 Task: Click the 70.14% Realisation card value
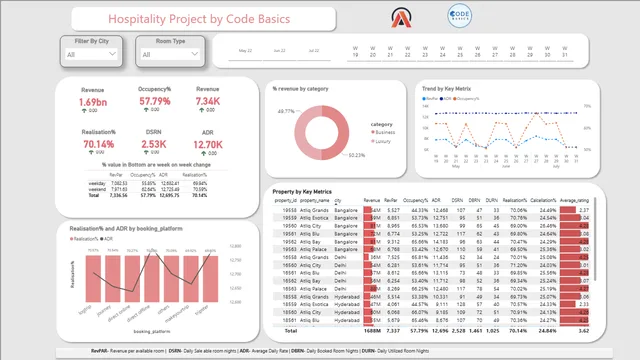pos(99,144)
